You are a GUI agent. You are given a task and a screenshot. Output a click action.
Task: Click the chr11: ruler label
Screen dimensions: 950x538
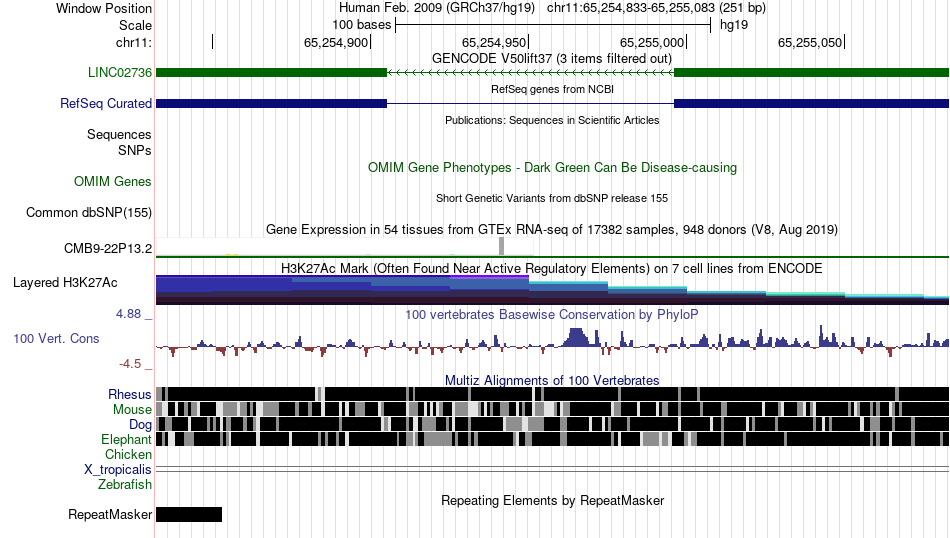point(134,42)
